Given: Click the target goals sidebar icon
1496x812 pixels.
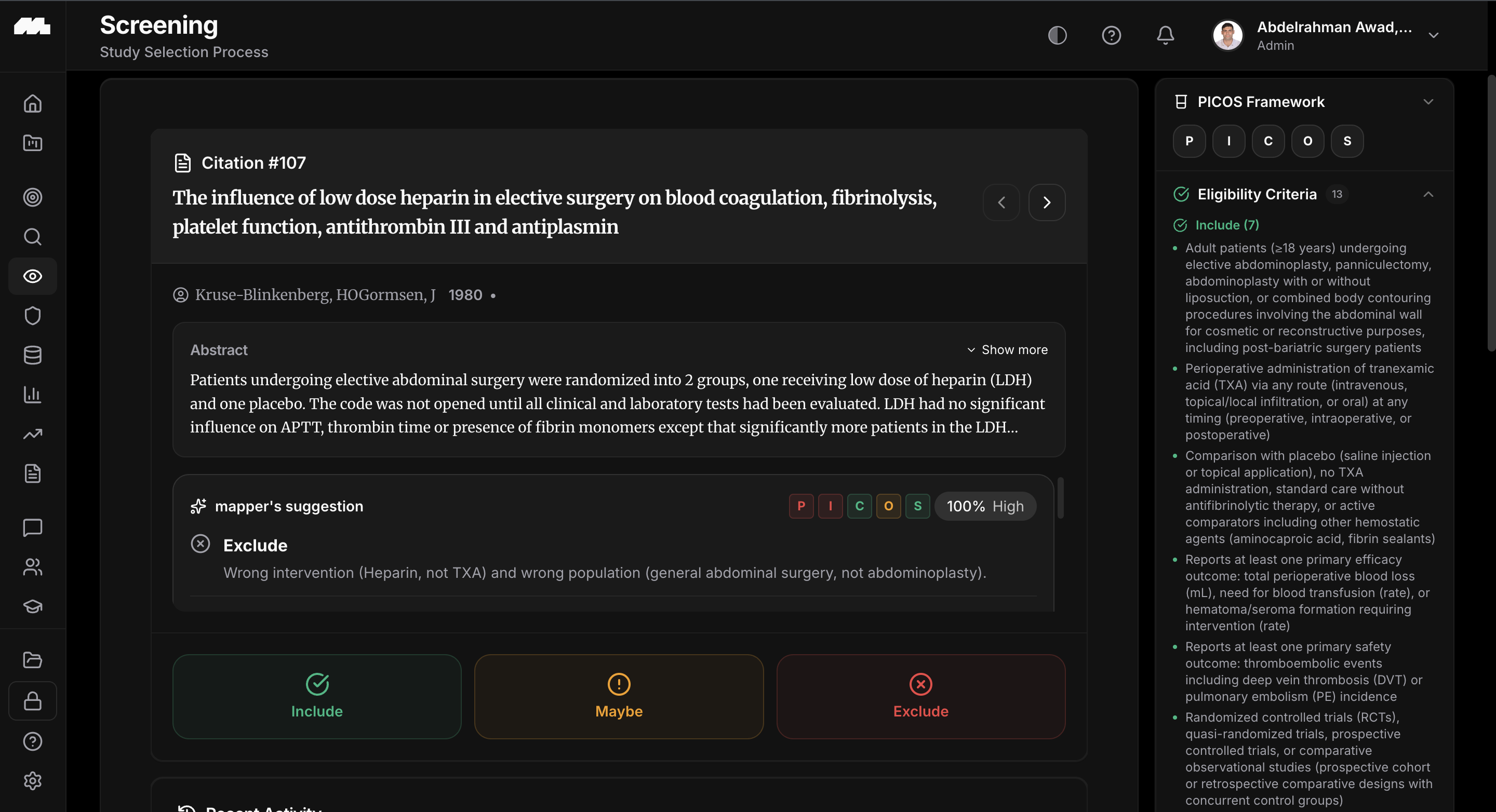Looking at the screenshot, I should pos(33,197).
